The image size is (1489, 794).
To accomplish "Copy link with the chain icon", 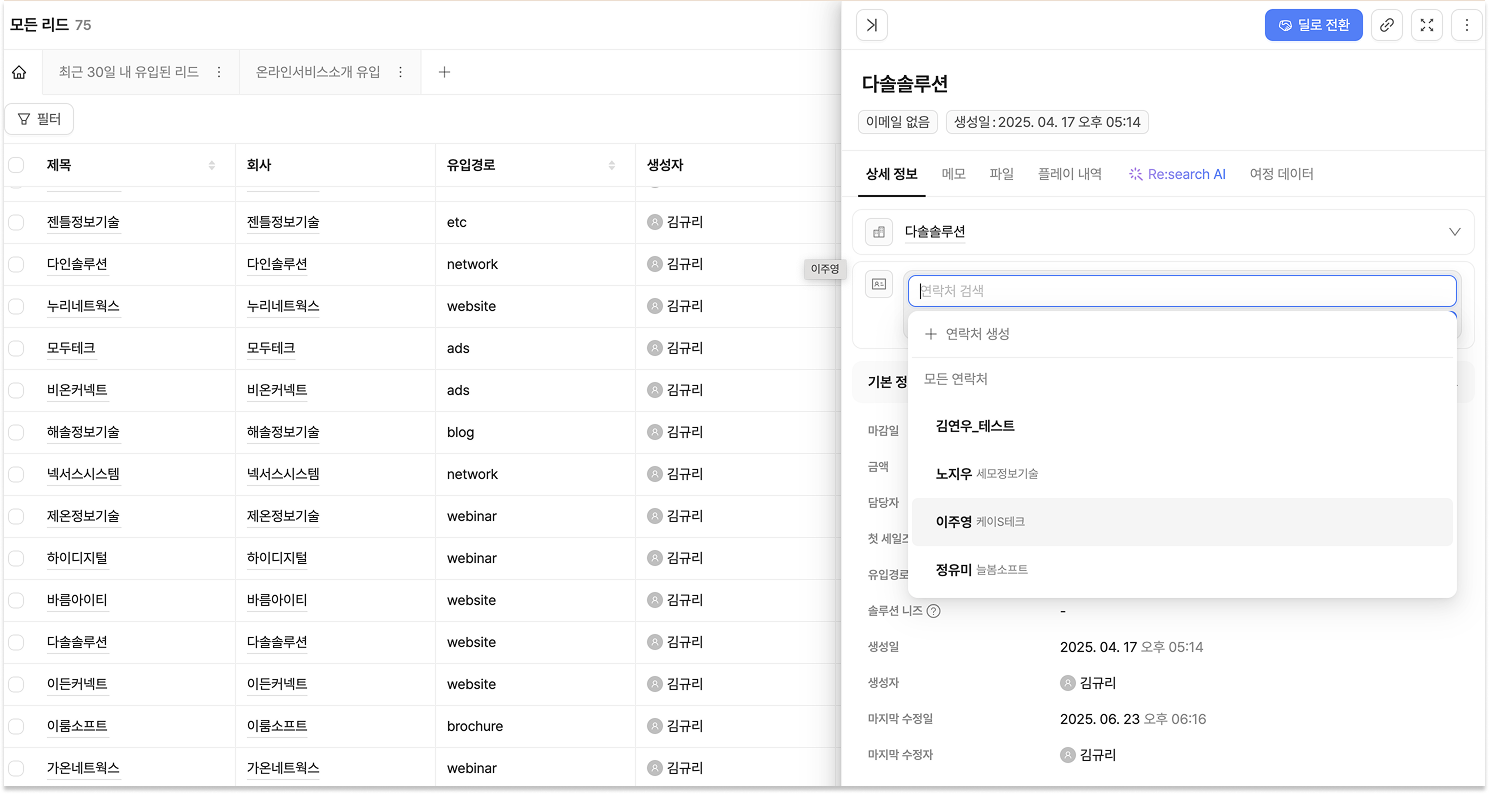I will click(1386, 26).
